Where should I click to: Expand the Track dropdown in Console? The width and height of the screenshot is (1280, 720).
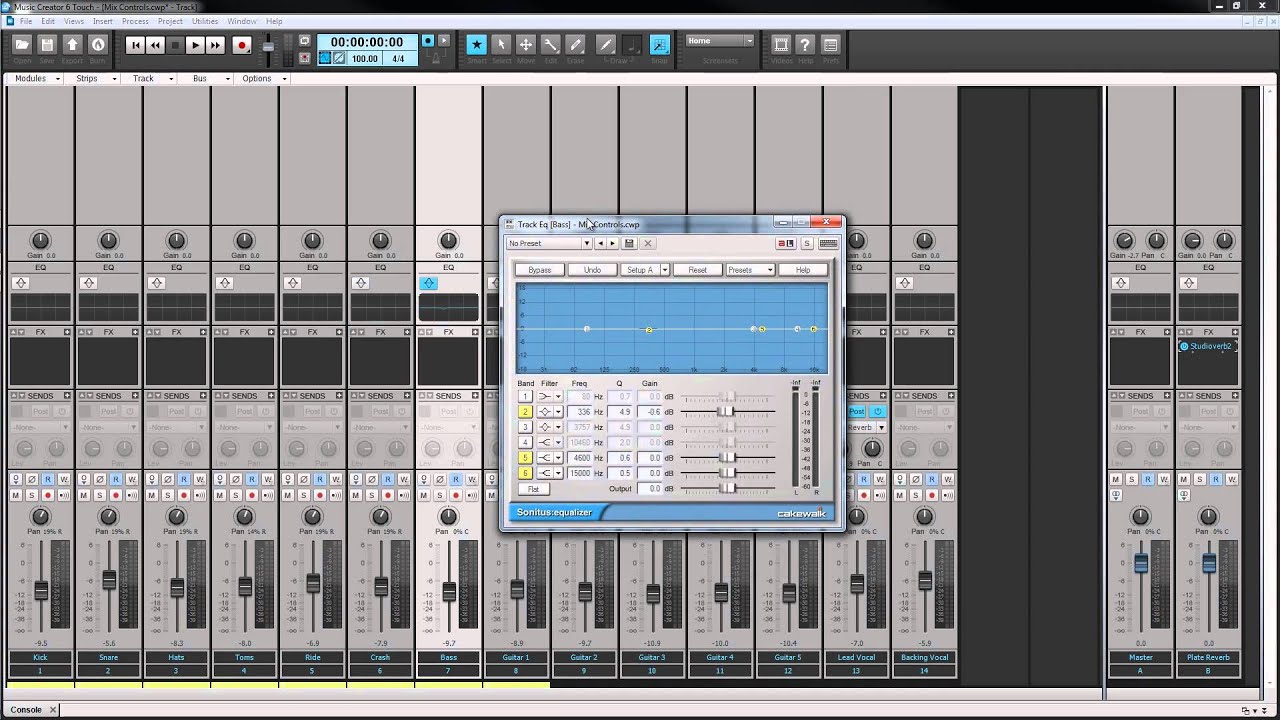[152, 78]
